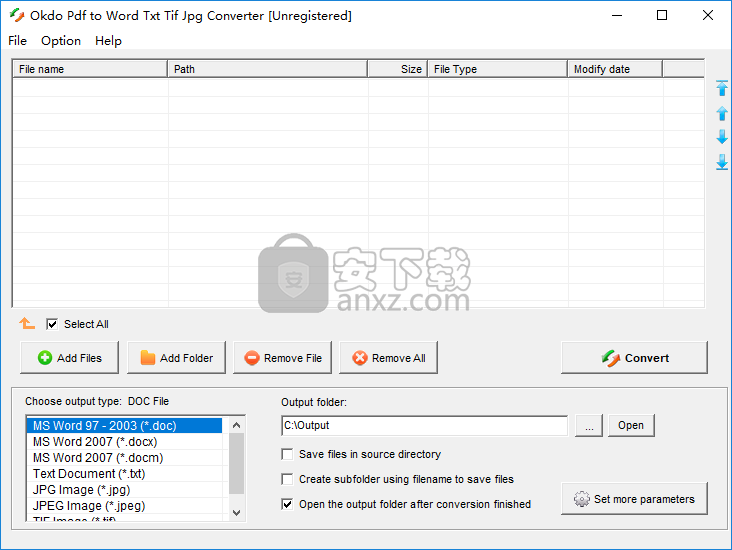Click the move to bottom arrow icon
Viewport: 732px width, 550px height.
(x=722, y=162)
